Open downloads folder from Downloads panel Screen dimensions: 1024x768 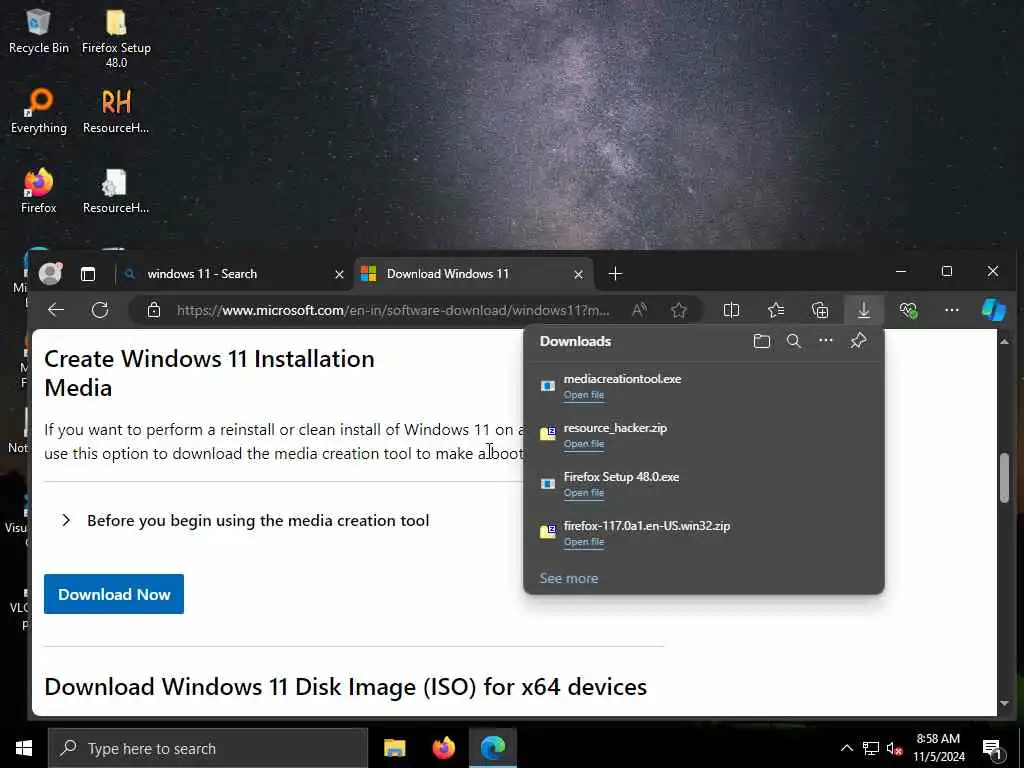pyautogui.click(x=761, y=341)
